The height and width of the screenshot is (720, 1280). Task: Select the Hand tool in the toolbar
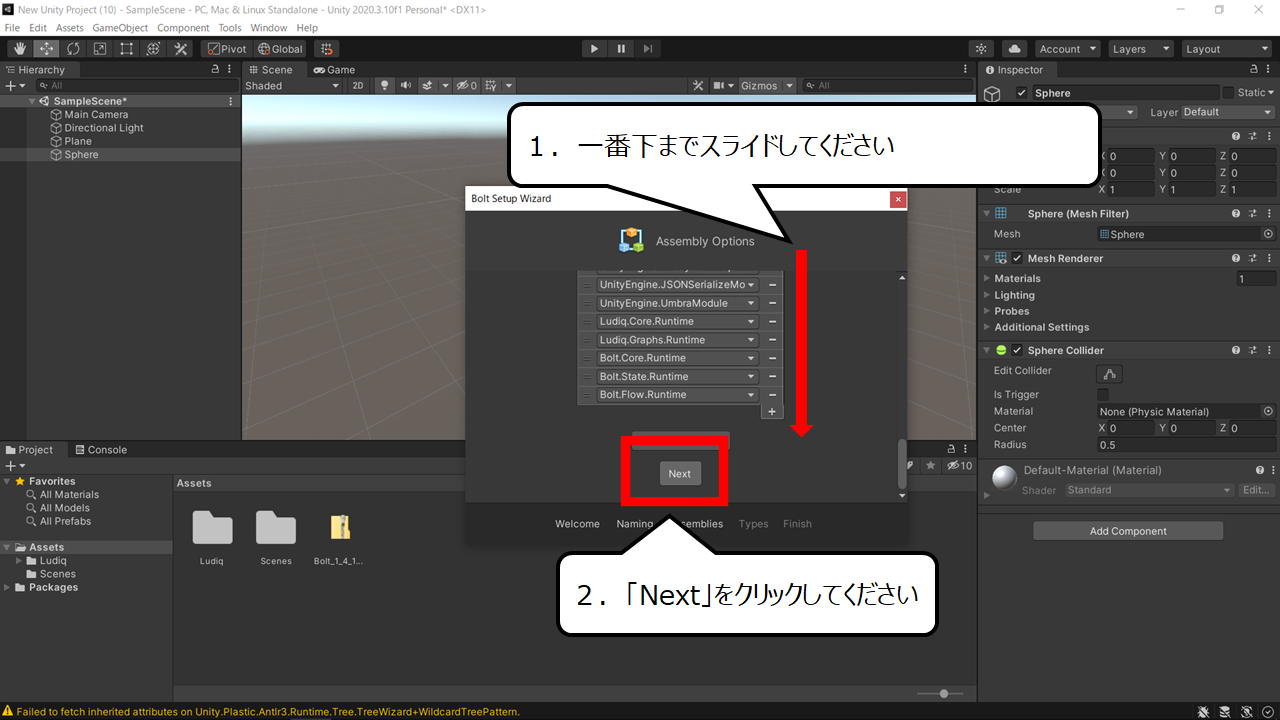19,48
